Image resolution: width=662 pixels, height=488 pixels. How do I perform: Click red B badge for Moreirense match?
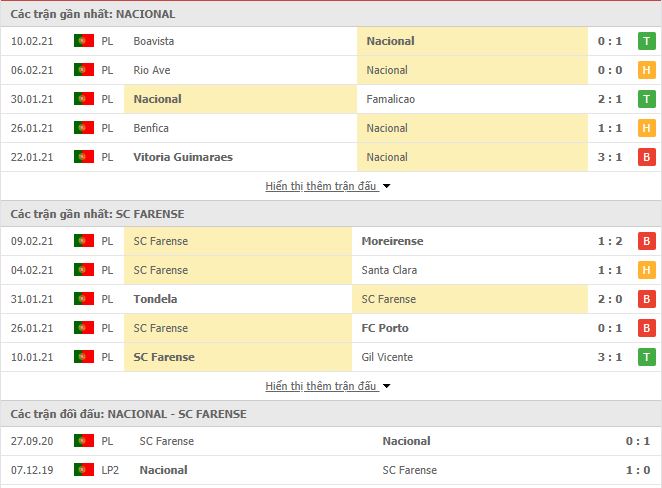click(646, 241)
